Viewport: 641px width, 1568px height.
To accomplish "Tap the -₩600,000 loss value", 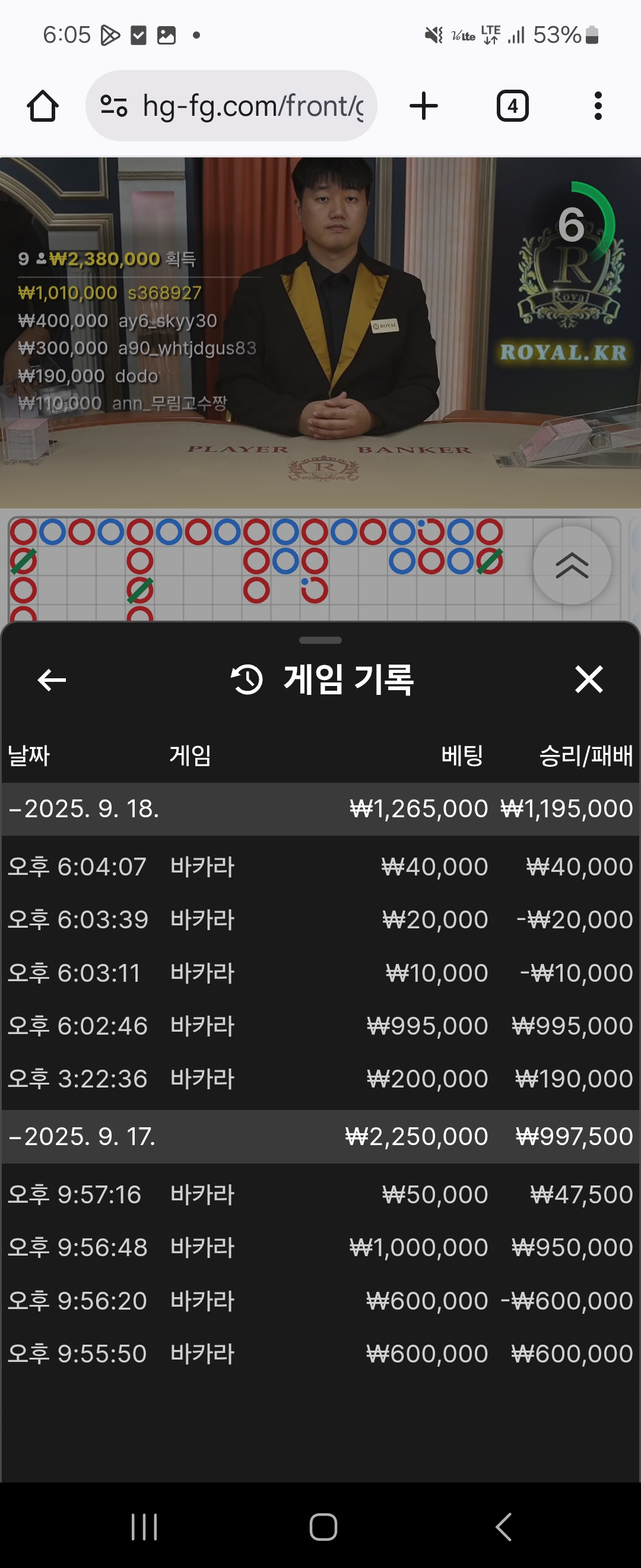I will point(566,1301).
